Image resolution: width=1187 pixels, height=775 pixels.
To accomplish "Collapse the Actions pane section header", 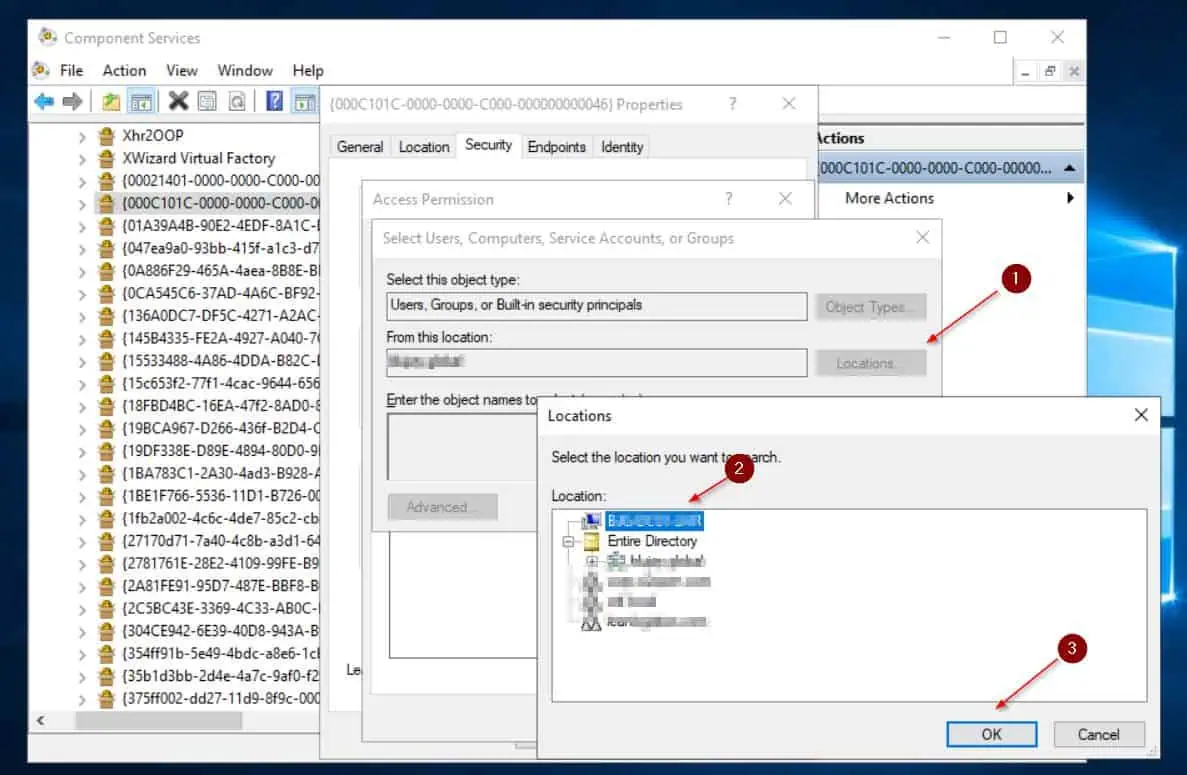I will (1070, 168).
